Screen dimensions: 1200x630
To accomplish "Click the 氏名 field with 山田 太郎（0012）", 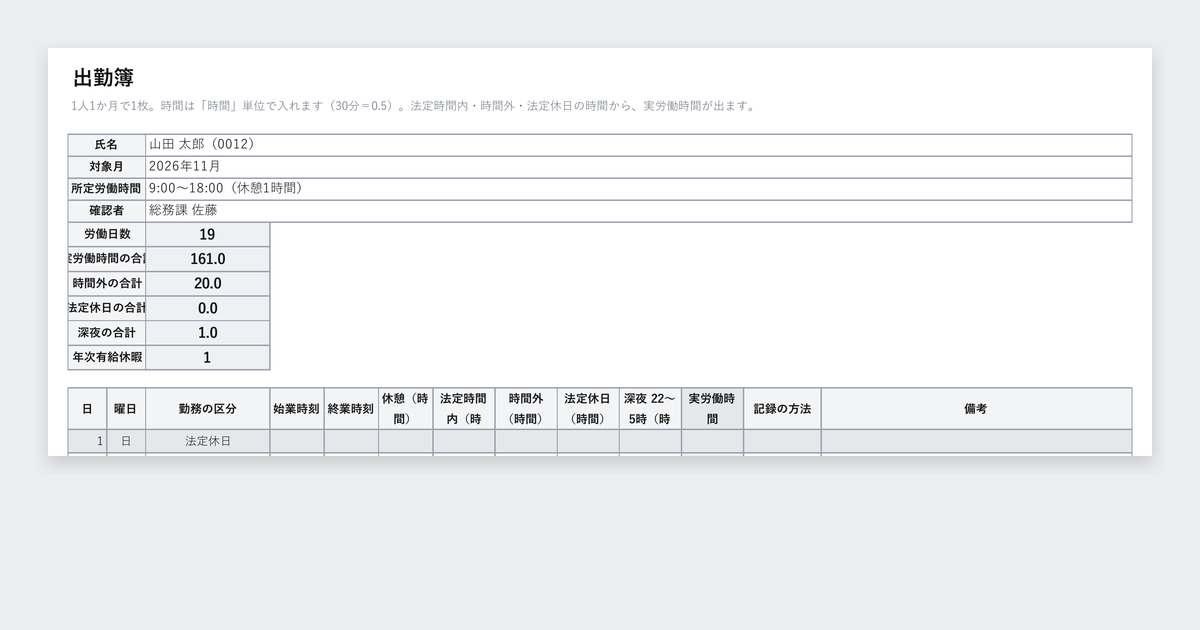I will [639, 145].
